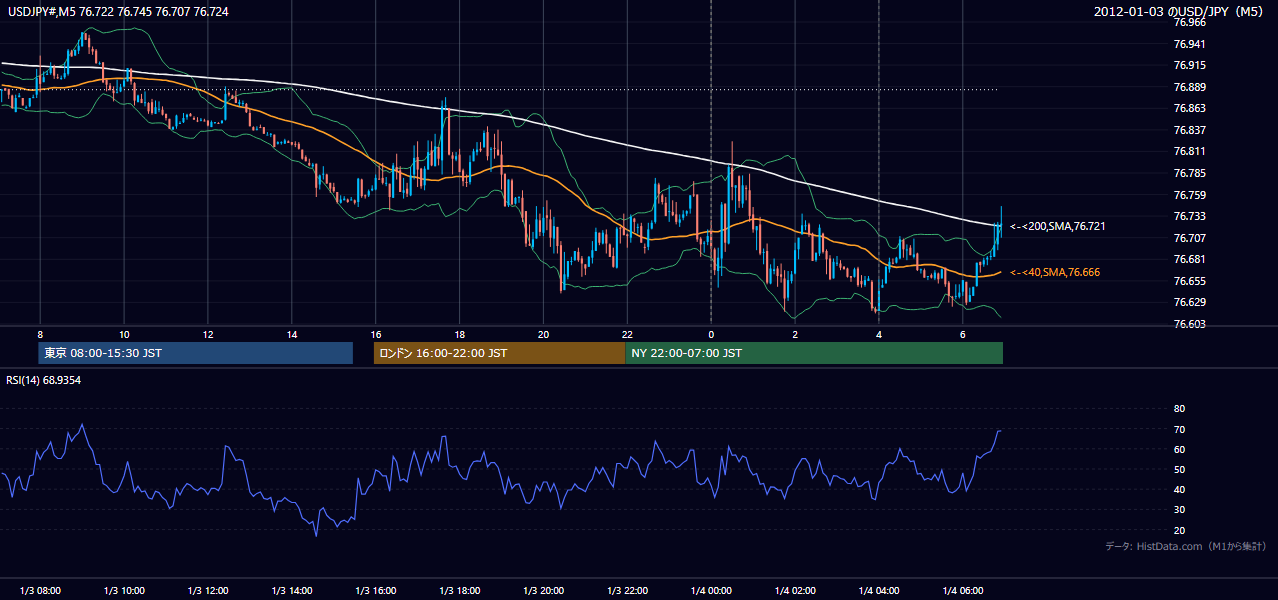The width and height of the screenshot is (1278, 600).
Task: Click RSI axis value 20
Action: pyautogui.click(x=1179, y=530)
